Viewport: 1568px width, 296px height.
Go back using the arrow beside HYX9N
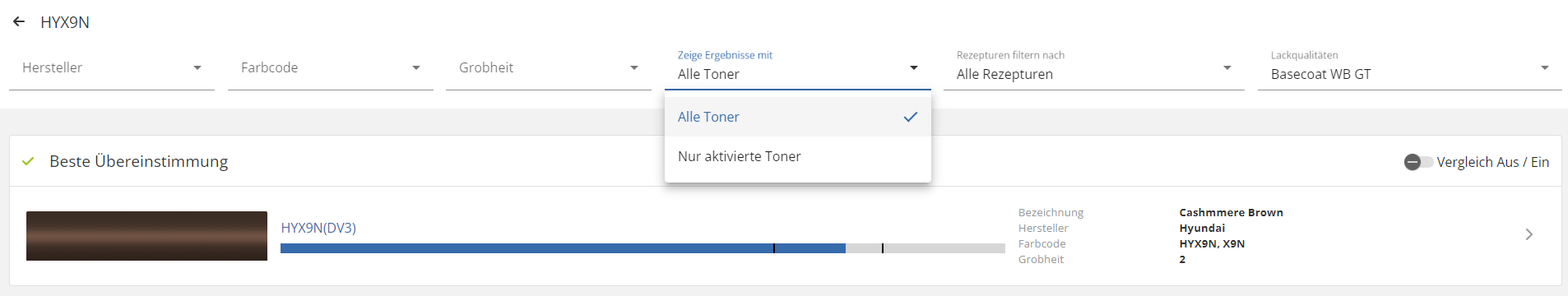pos(19,22)
